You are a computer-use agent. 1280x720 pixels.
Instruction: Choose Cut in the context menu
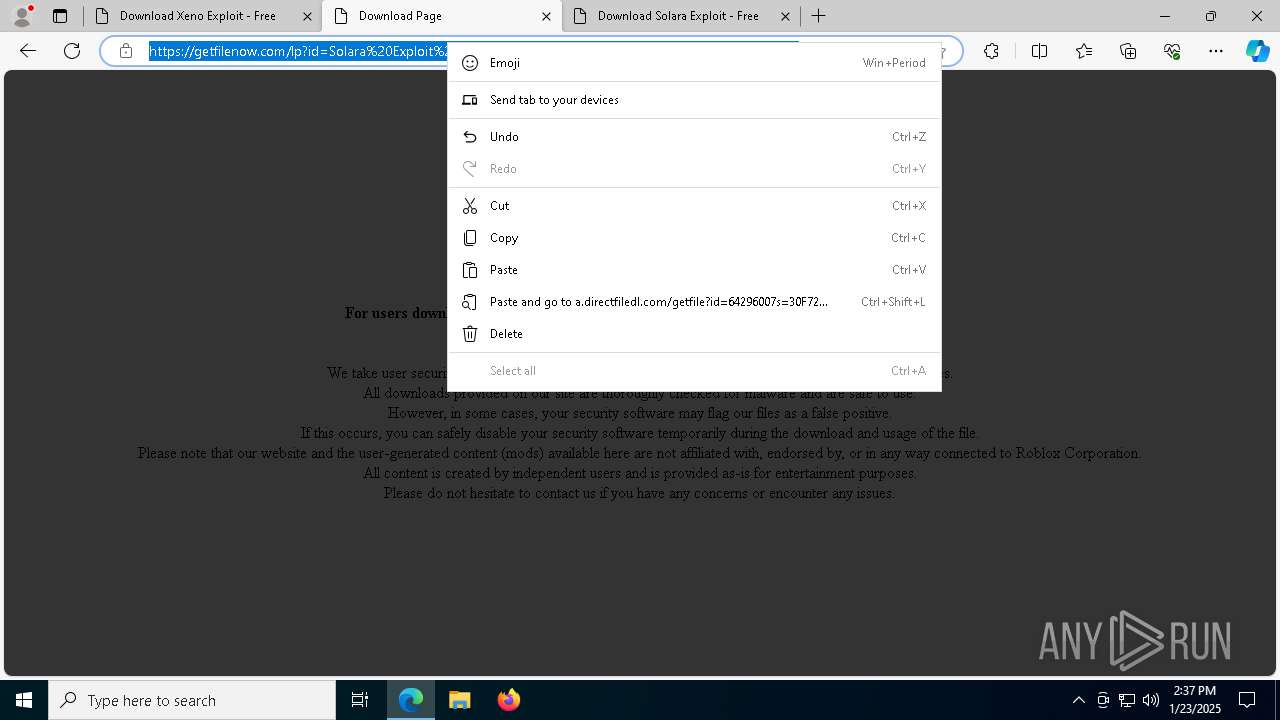(x=694, y=206)
